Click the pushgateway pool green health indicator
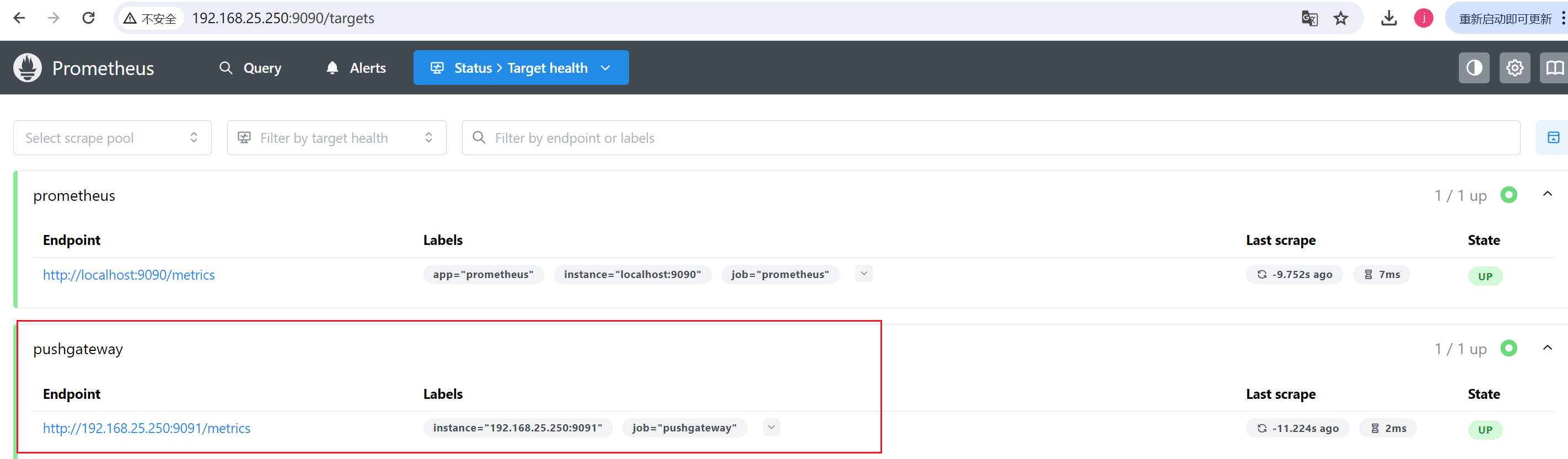The height and width of the screenshot is (459, 1568). point(1508,348)
